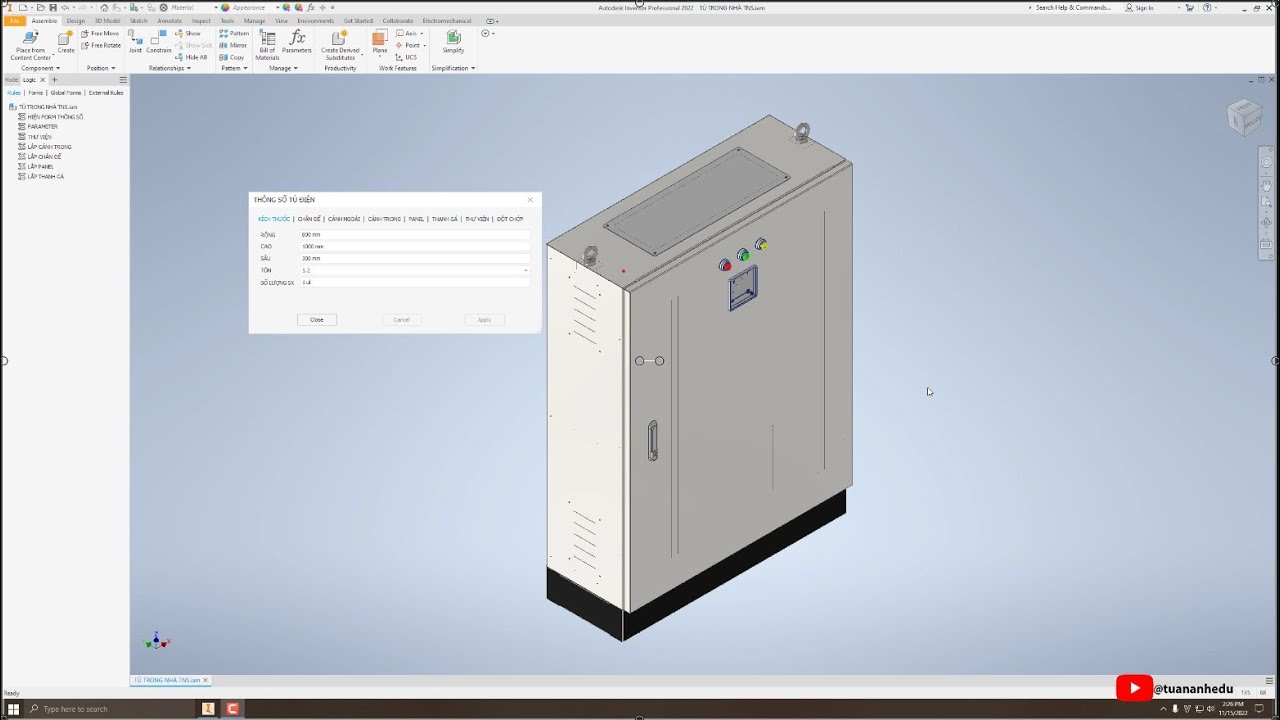Viewport: 1280px width, 720px height.
Task: Select the Joint relationship tool
Action: click(135, 42)
